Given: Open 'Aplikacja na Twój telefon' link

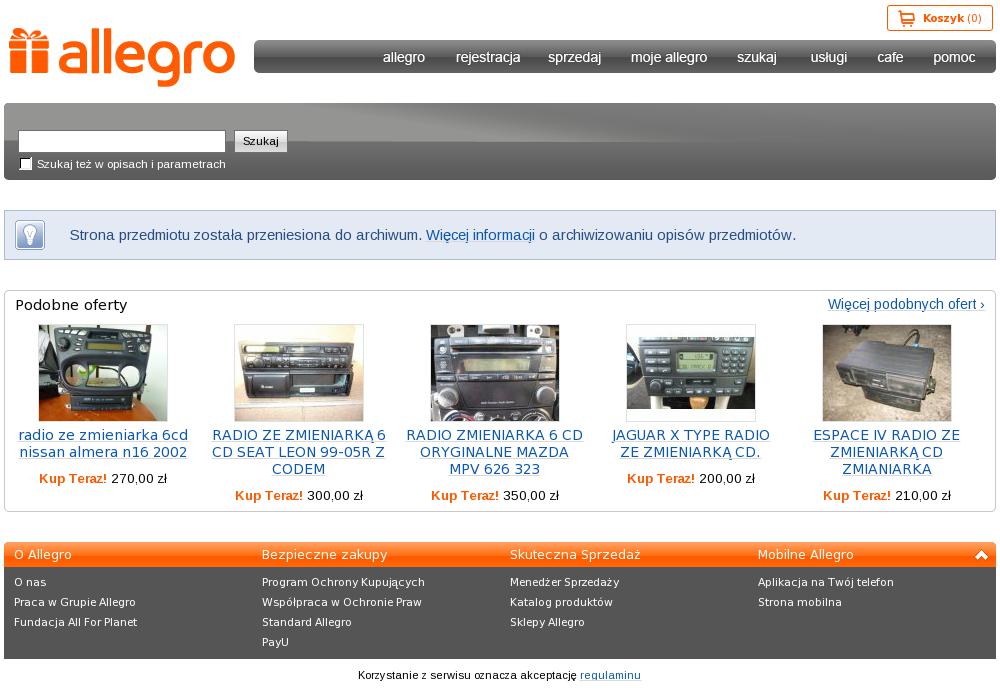Looking at the screenshot, I should 825,582.
